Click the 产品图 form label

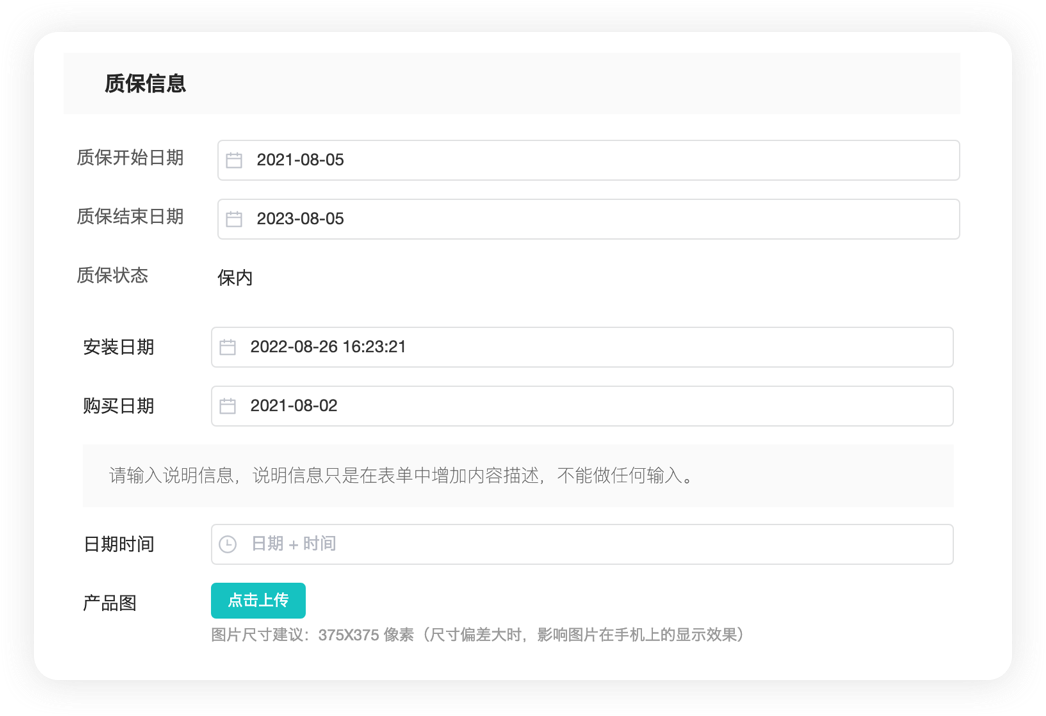tap(110, 600)
